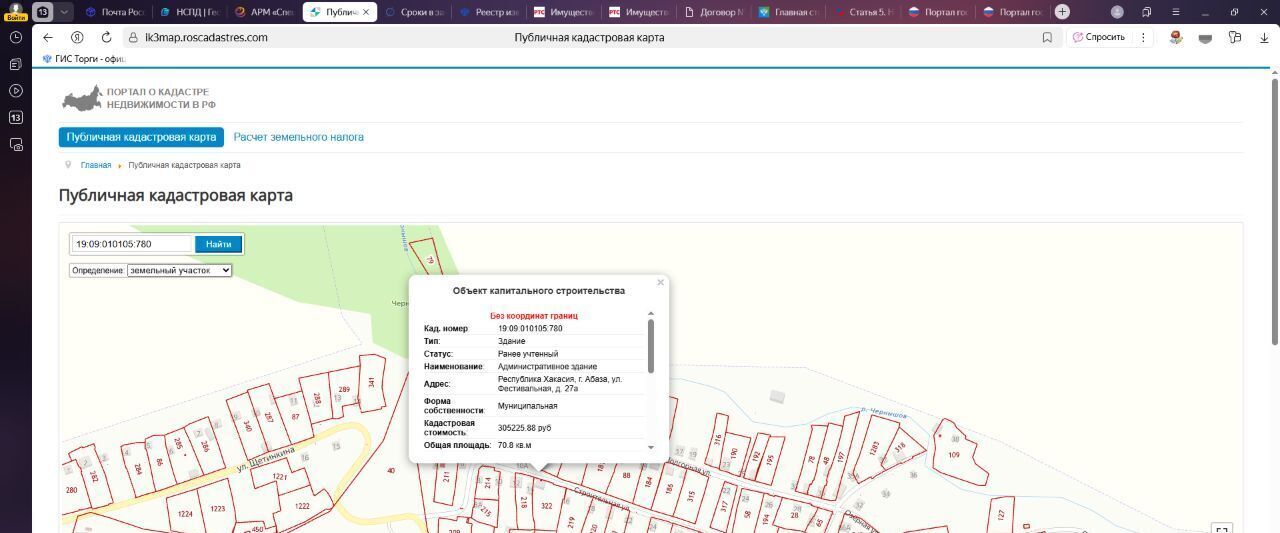Open the three-dot menu next to Спросить
This screenshot has width=1280, height=533.
point(1142,37)
